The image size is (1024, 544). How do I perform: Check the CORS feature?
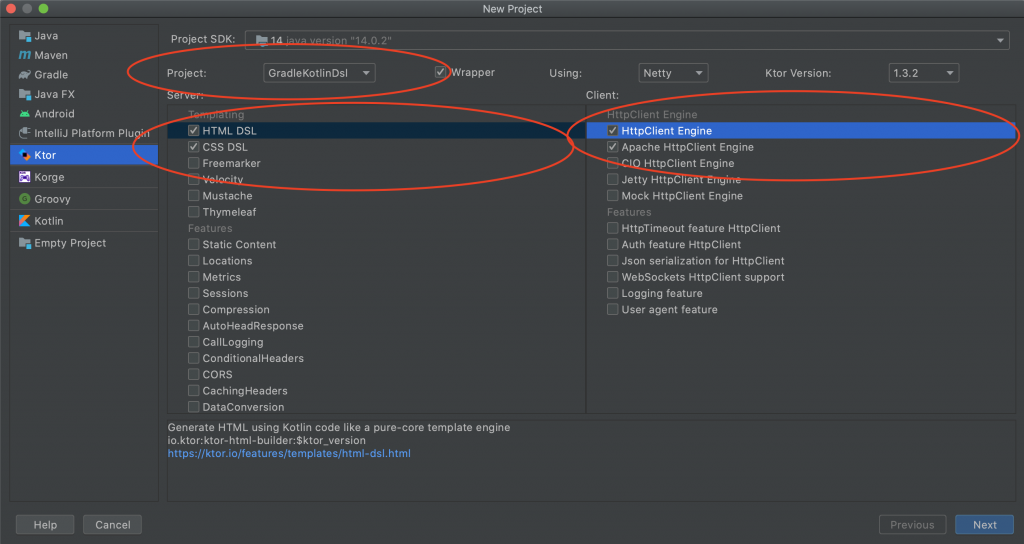(x=193, y=374)
